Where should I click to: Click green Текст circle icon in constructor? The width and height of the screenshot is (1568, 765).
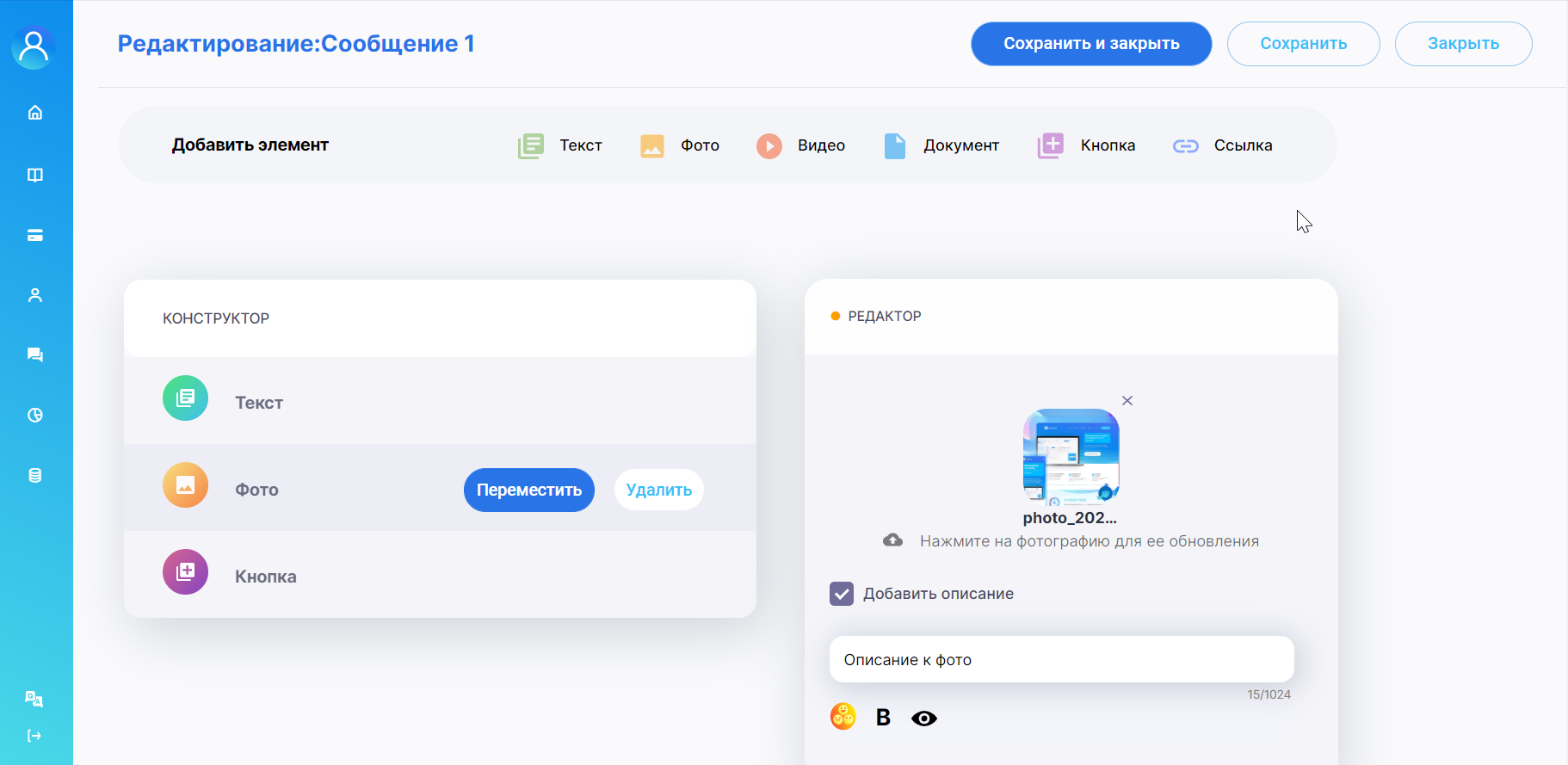pos(186,398)
